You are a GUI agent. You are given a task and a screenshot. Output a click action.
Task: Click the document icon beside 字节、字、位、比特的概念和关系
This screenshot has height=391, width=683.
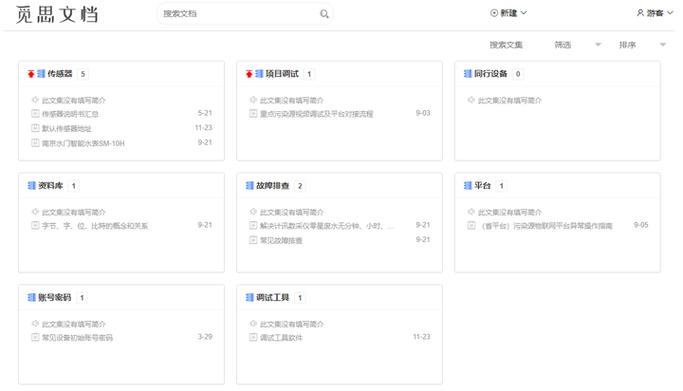click(x=35, y=226)
